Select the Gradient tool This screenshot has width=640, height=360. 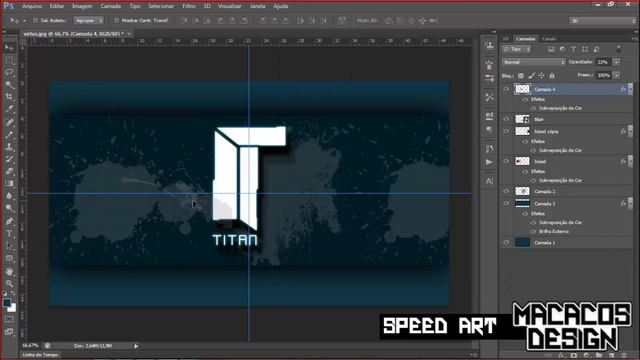tap(9, 184)
